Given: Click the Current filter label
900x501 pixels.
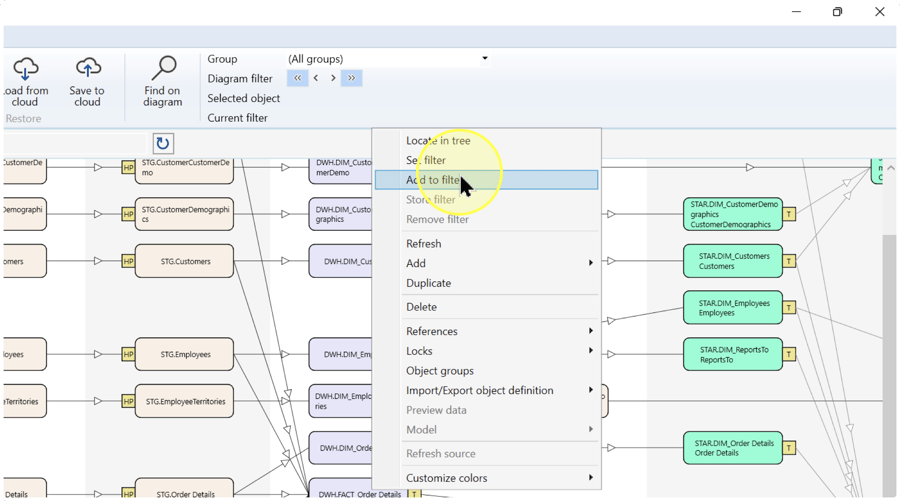Looking at the screenshot, I should 237,118.
